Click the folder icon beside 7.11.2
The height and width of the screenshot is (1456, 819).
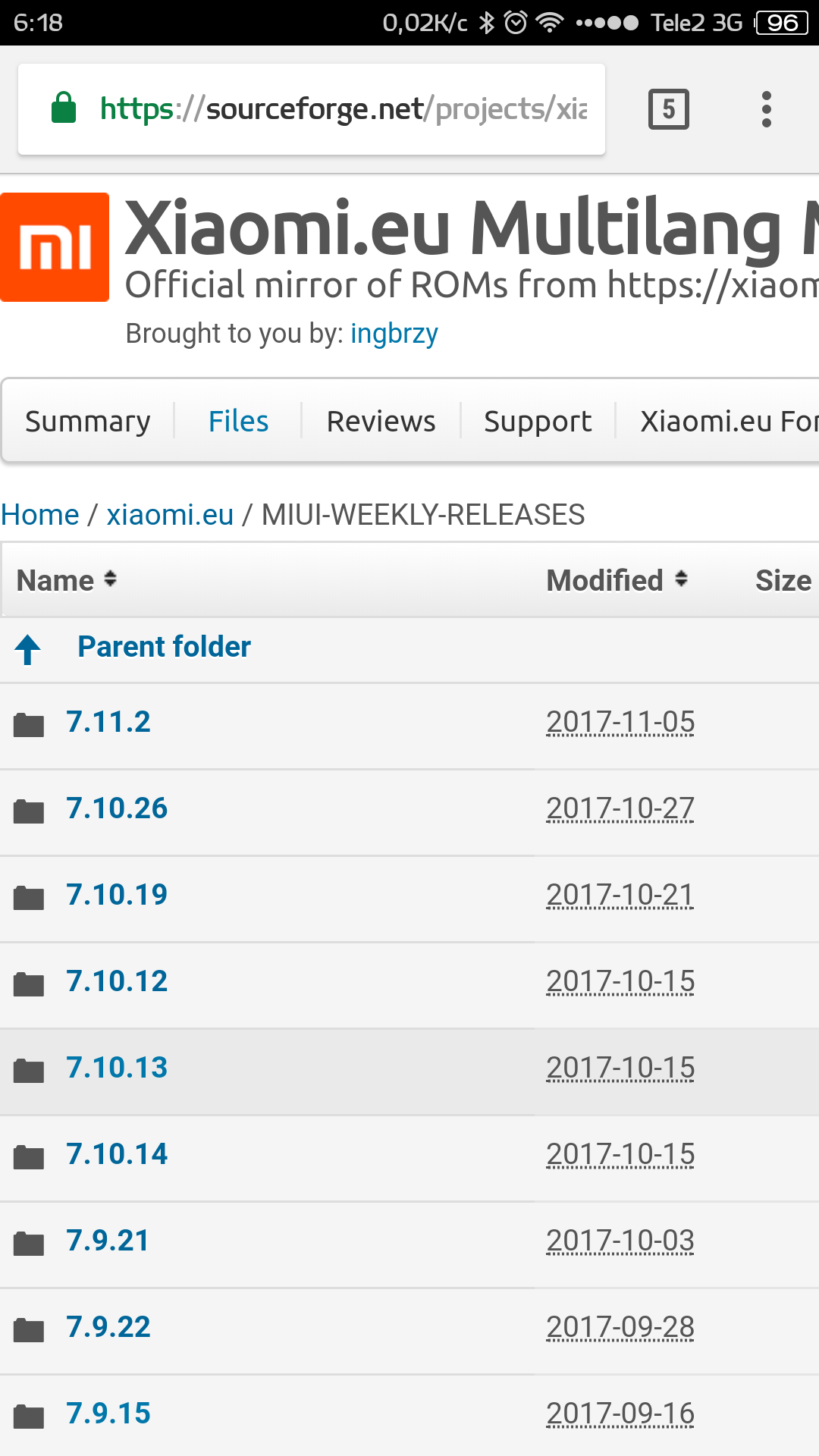click(29, 725)
